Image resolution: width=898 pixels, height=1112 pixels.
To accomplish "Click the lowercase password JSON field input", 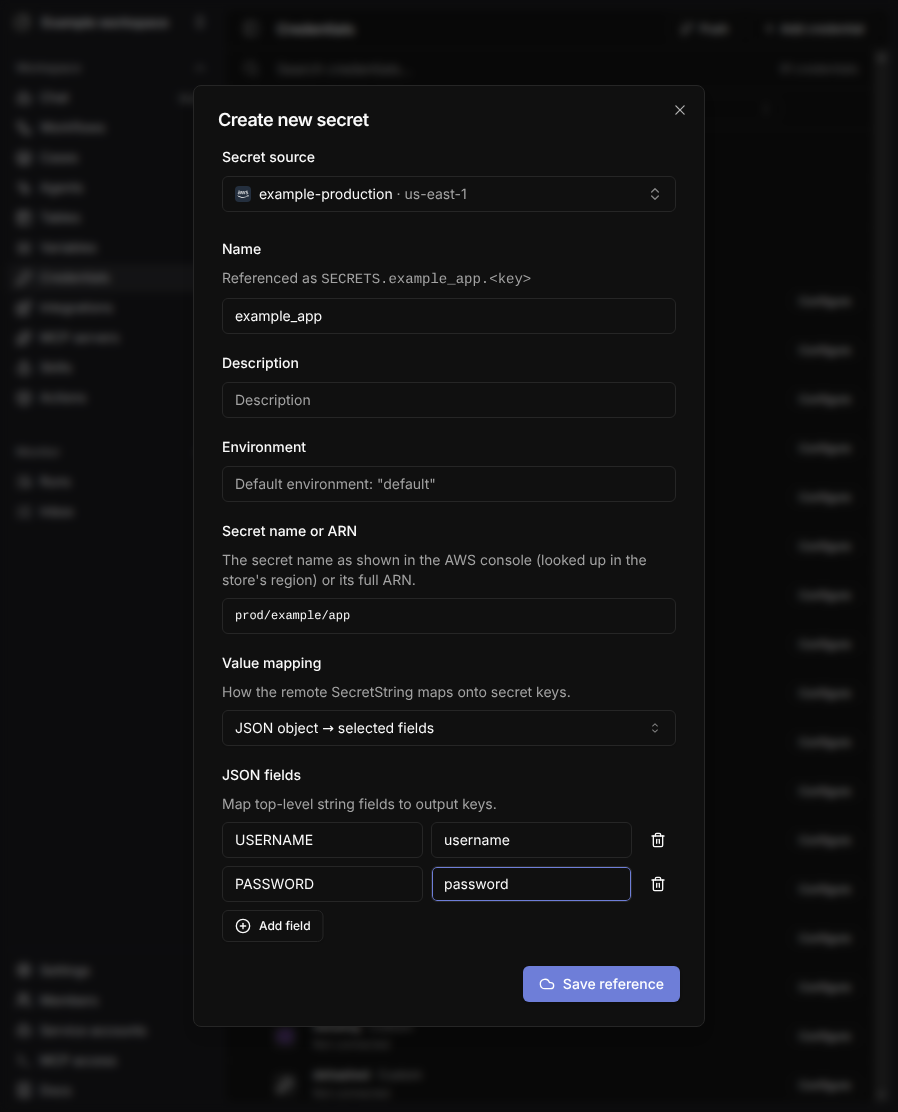I will pos(531,884).
